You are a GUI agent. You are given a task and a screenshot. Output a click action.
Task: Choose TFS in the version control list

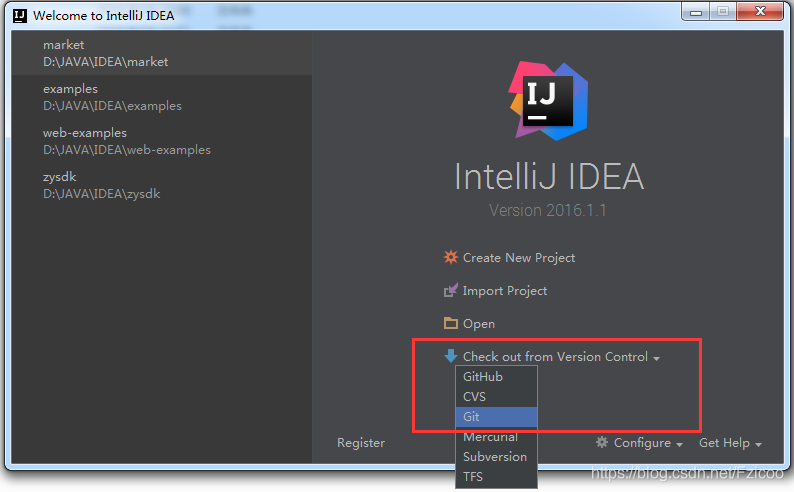[x=496, y=477]
